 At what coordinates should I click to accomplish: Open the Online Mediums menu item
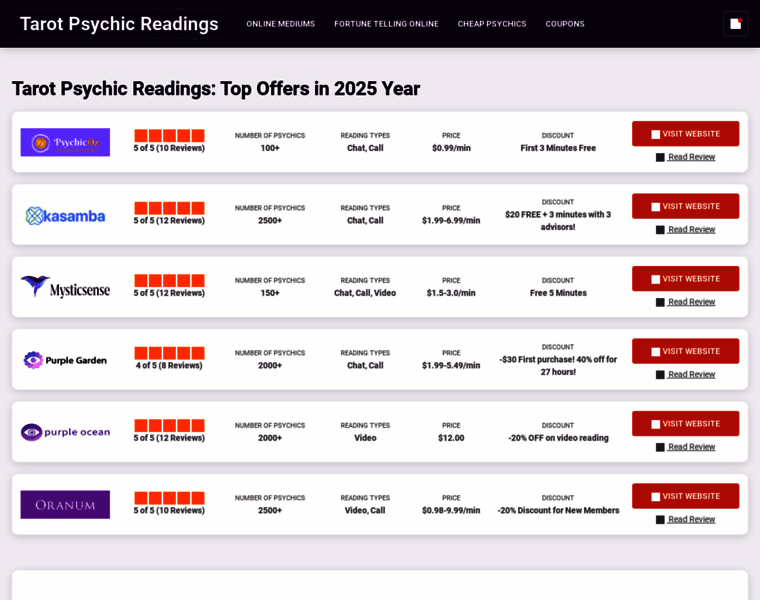[280, 24]
